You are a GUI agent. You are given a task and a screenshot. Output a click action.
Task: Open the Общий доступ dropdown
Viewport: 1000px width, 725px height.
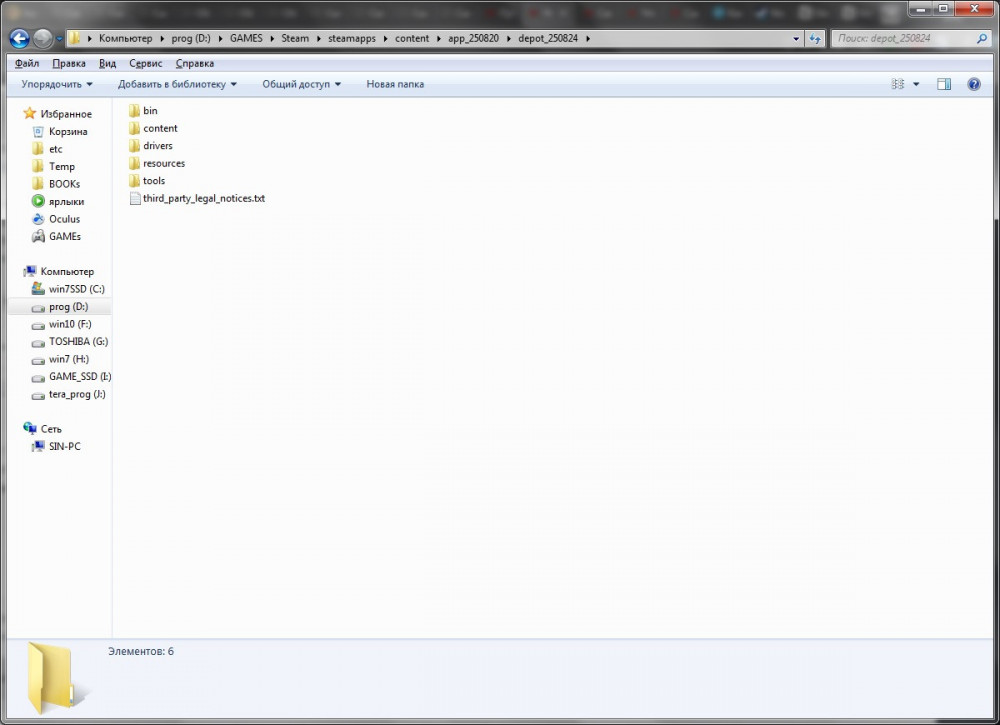(302, 84)
